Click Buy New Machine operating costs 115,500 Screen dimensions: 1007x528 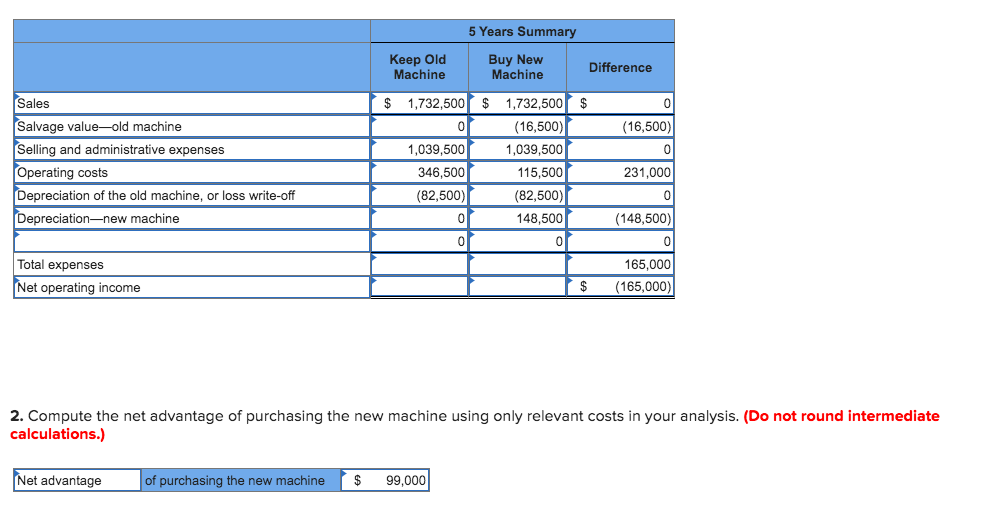[517, 173]
